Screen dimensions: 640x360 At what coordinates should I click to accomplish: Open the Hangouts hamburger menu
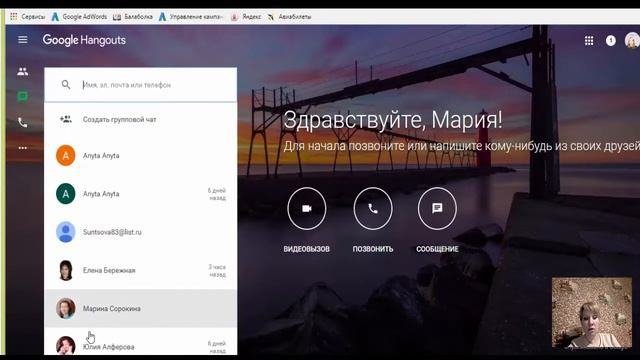(x=23, y=40)
